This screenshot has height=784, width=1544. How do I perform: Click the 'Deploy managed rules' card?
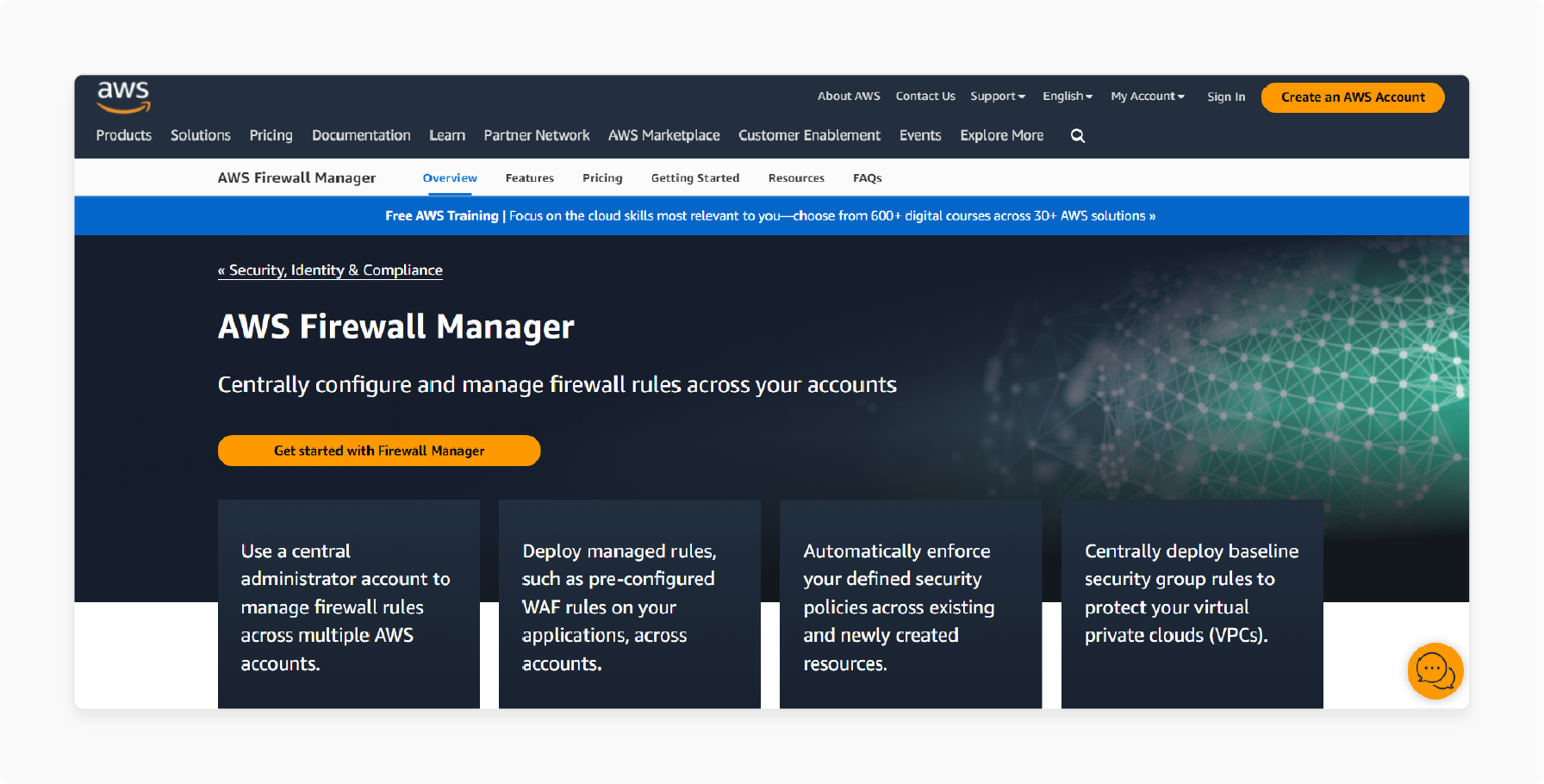(630, 604)
